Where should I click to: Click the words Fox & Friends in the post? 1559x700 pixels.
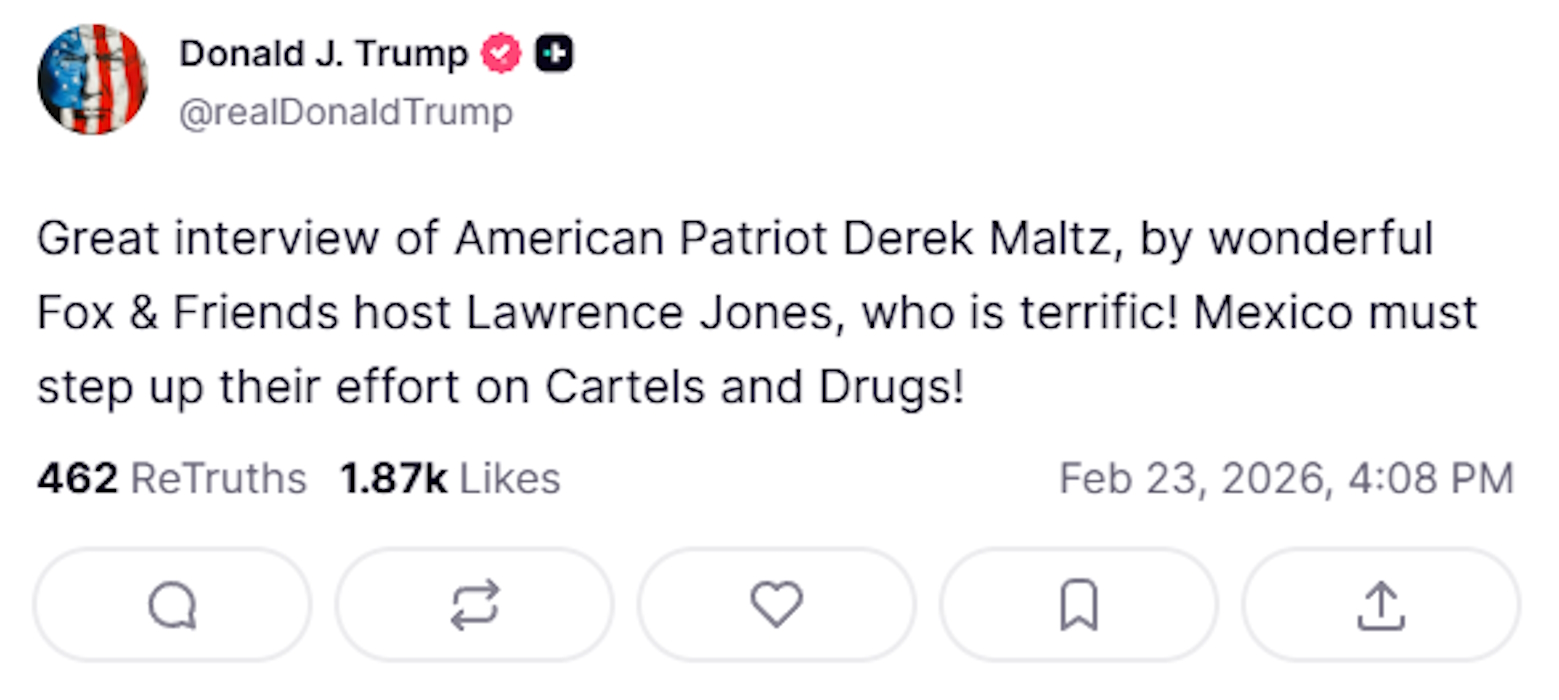coord(187,314)
